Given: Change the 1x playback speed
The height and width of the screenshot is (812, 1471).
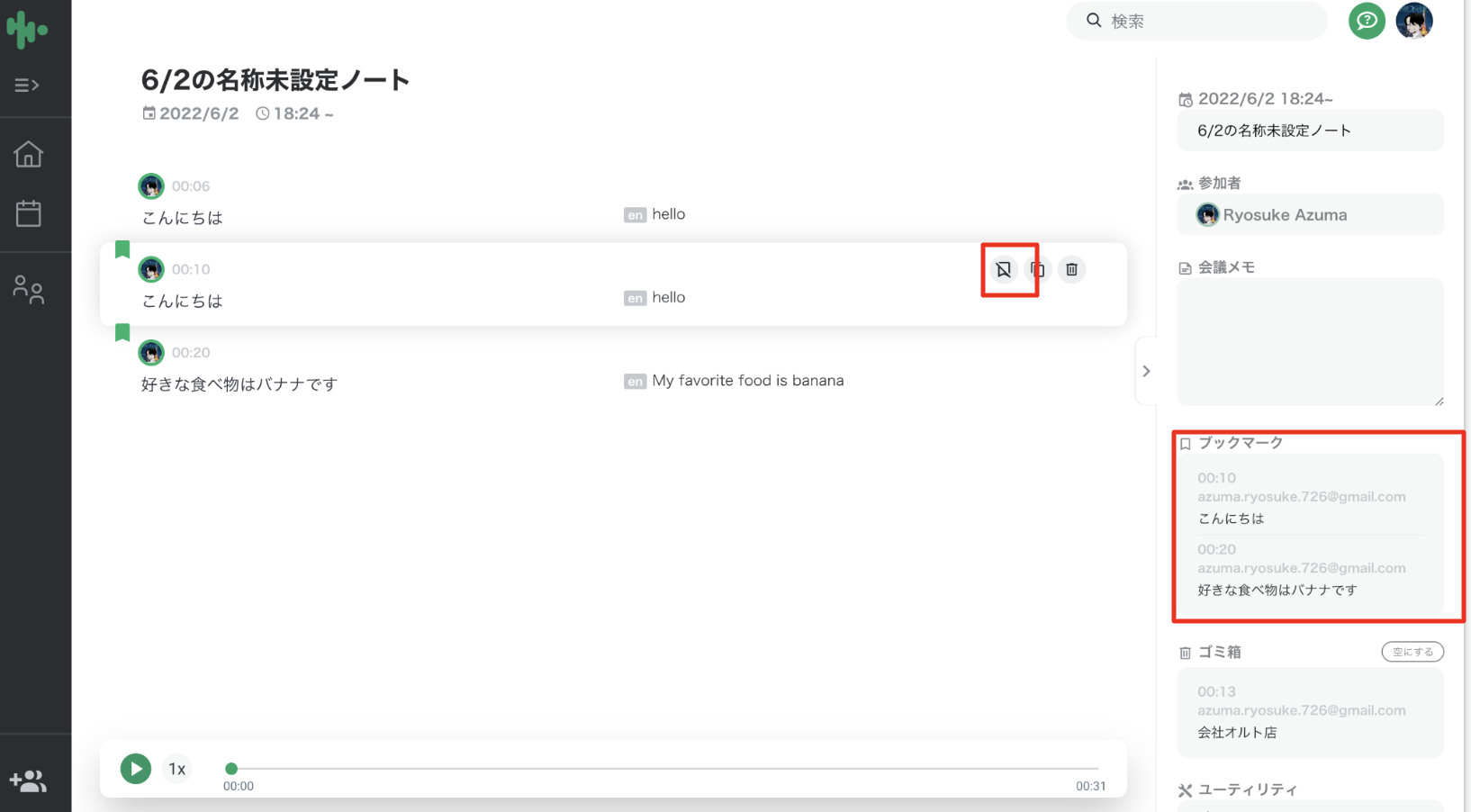Looking at the screenshot, I should pyautogui.click(x=177, y=769).
